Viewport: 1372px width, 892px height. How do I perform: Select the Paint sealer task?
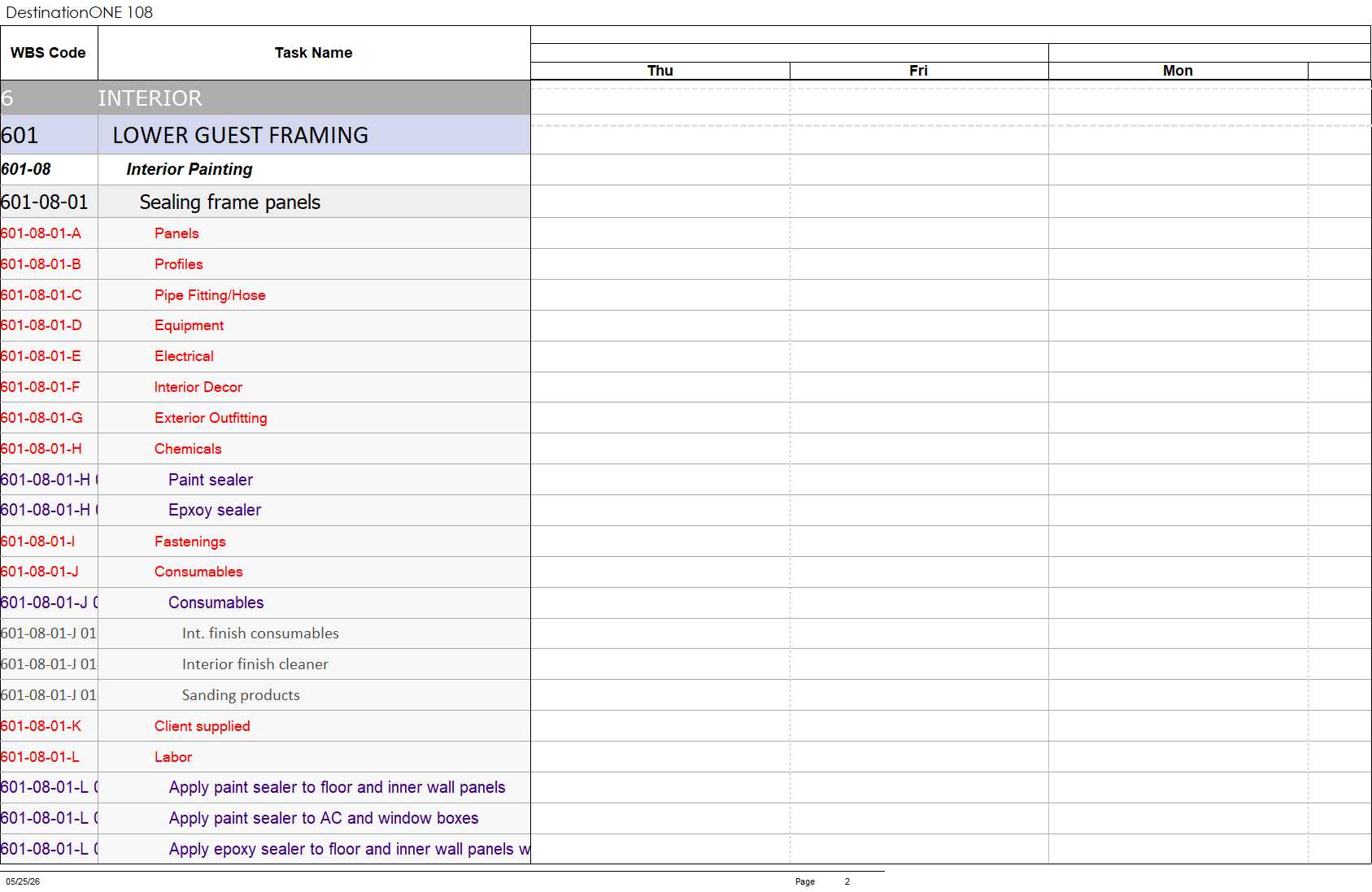(211, 480)
